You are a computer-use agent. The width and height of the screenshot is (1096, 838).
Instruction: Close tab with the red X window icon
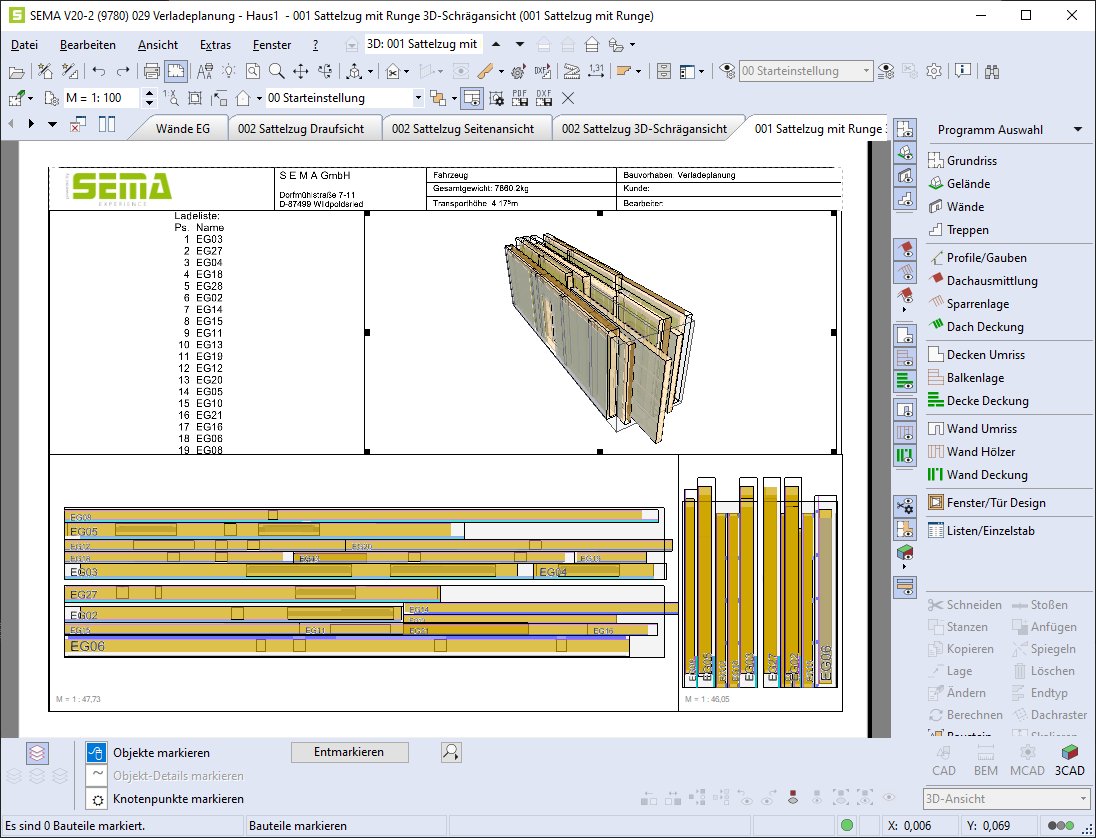pyautogui.click(x=78, y=124)
